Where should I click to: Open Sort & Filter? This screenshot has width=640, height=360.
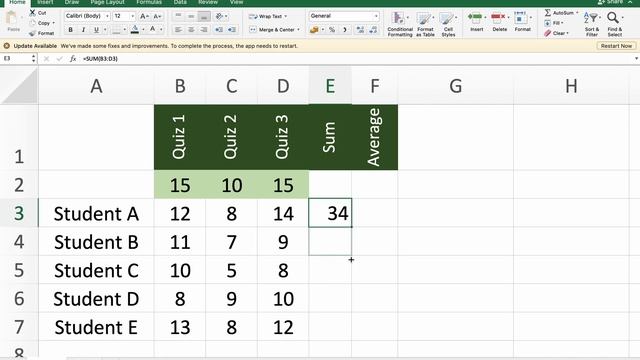click(x=592, y=24)
